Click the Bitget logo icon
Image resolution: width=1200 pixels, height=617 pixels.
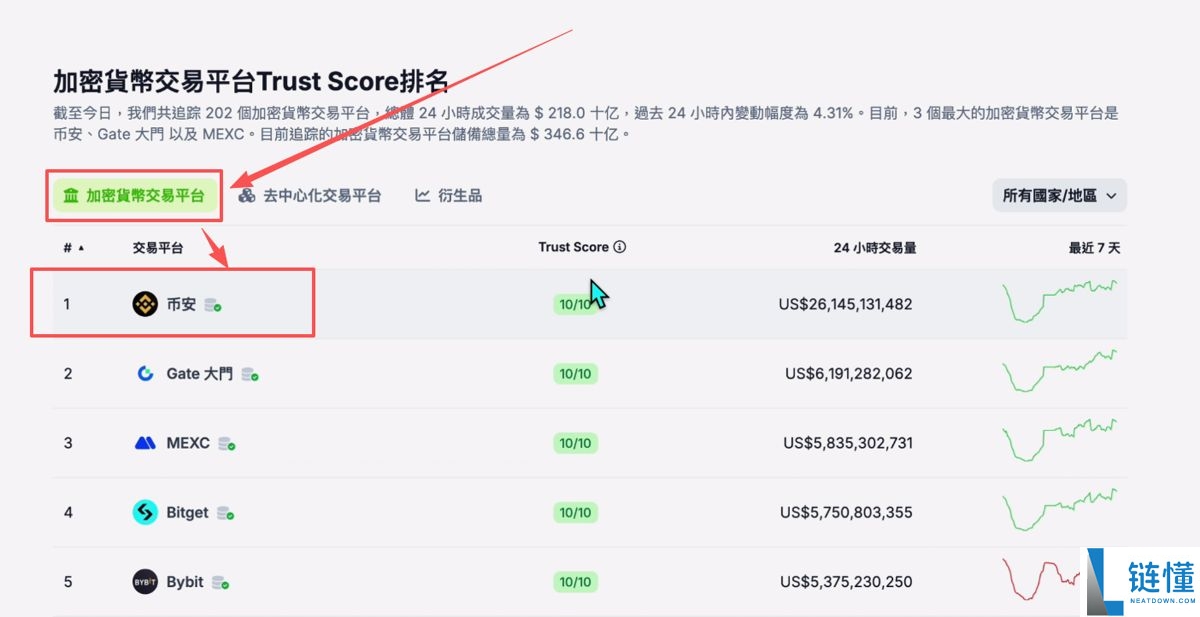(x=145, y=512)
